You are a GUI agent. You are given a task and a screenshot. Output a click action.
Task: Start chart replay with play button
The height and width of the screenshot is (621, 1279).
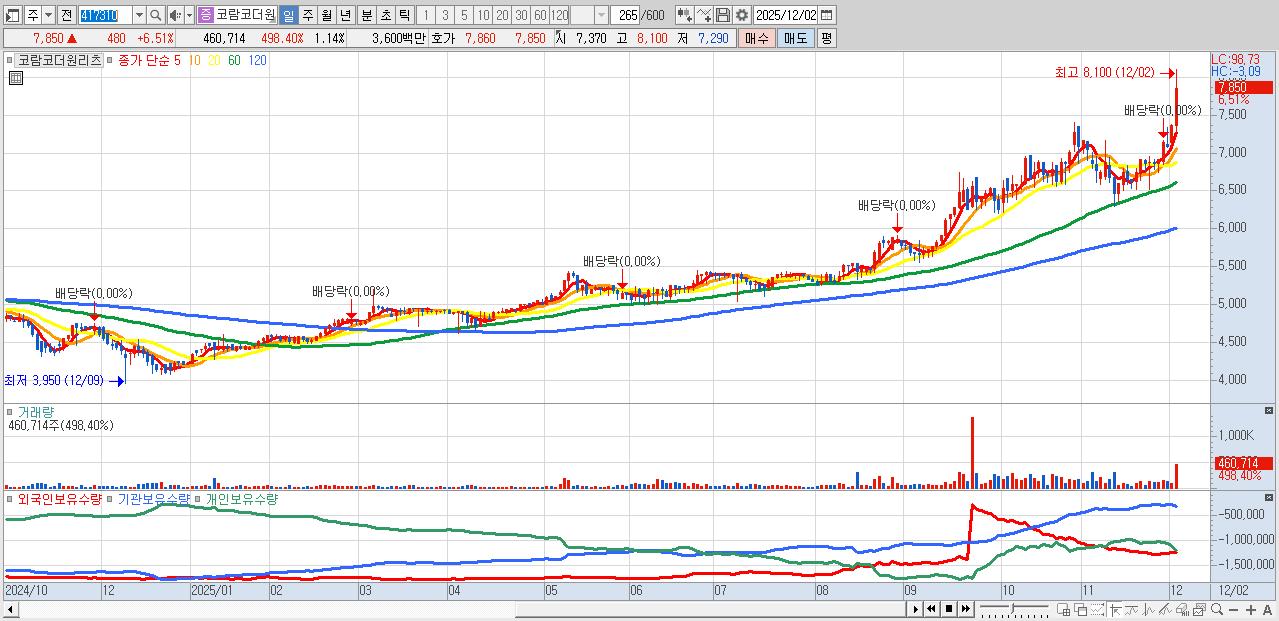pyautogui.click(x=916, y=609)
